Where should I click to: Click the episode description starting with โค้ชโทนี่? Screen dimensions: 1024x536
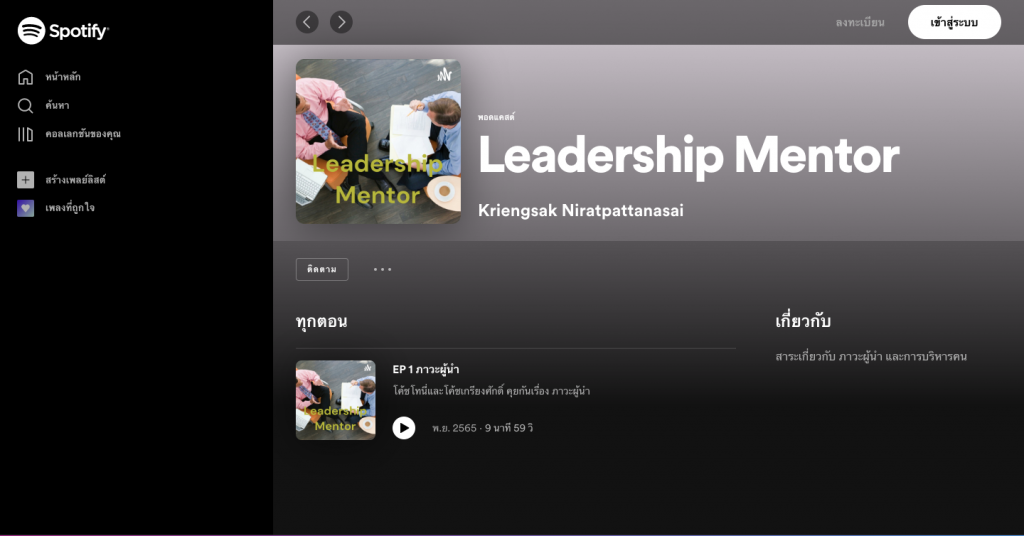coord(491,391)
